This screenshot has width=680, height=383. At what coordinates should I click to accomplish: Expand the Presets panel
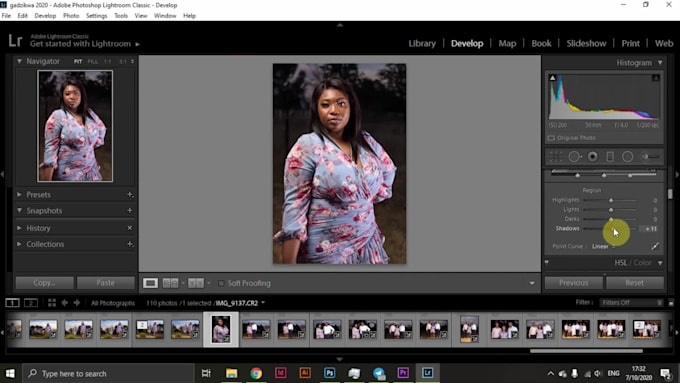tap(19, 195)
